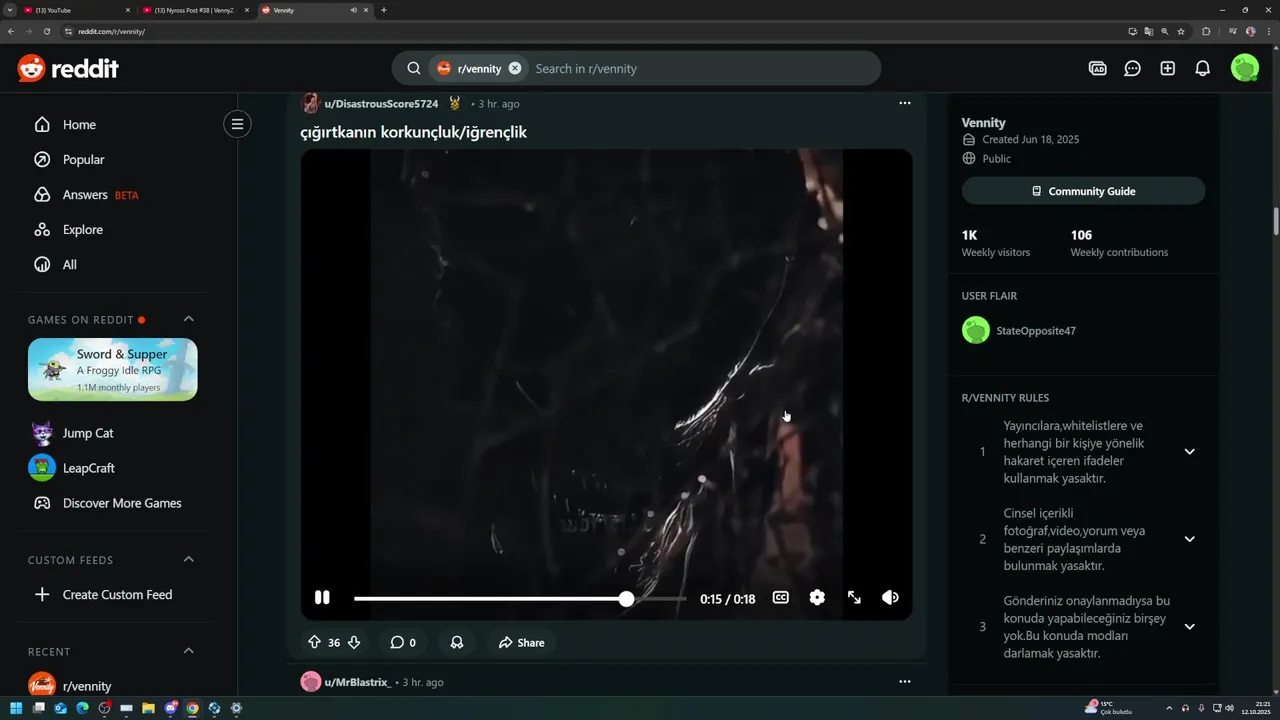
Task: Open u/DisastrousScore5724 profile
Action: click(381, 104)
